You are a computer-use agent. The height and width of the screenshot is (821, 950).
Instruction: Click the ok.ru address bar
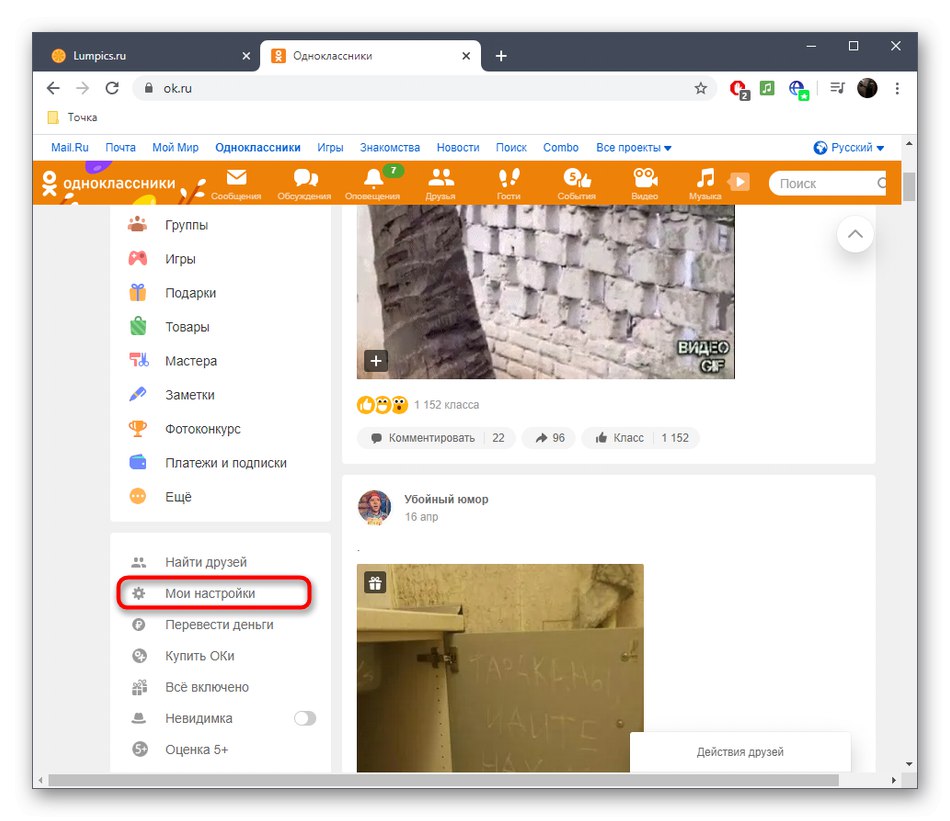[424, 88]
